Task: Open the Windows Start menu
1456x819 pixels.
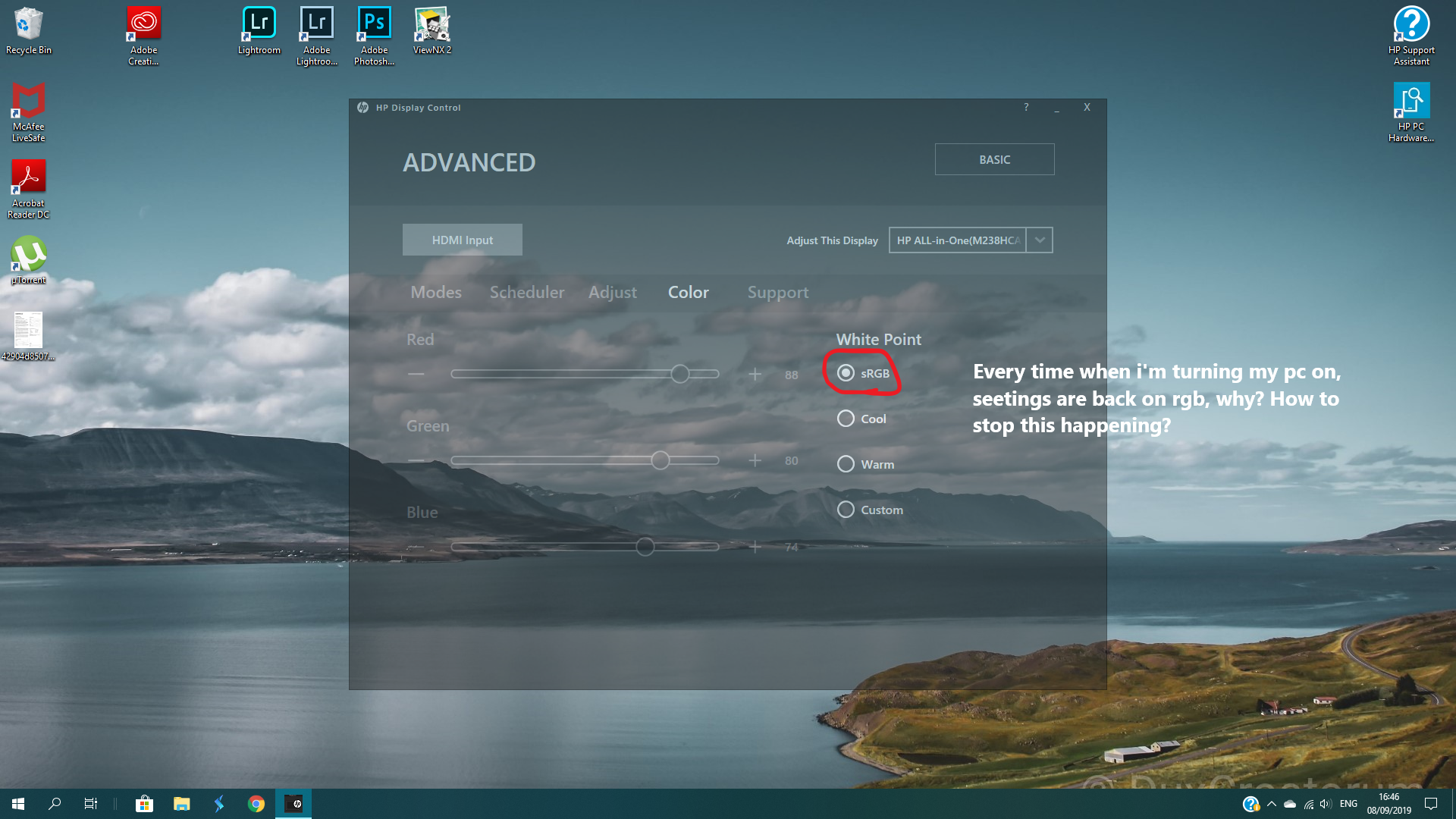Action: (x=16, y=803)
